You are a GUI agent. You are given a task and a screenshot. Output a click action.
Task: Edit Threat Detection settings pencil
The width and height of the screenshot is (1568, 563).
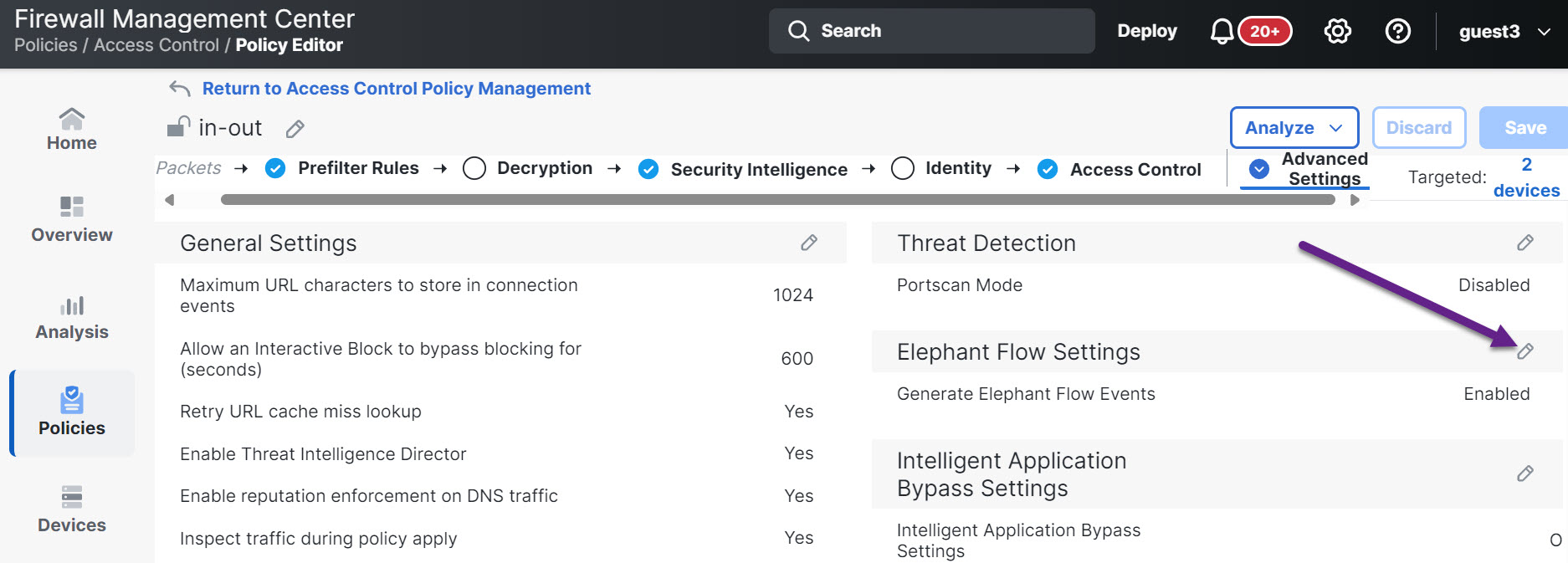click(x=1524, y=243)
